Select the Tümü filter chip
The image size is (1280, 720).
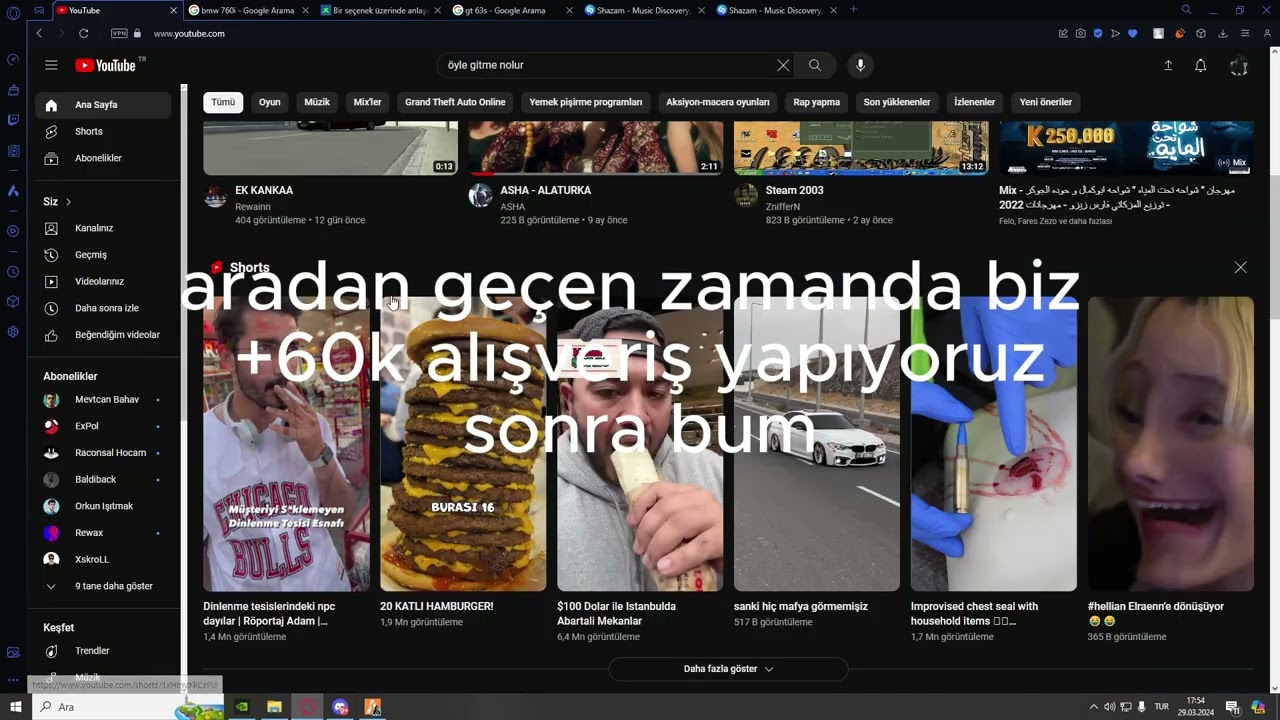[223, 102]
